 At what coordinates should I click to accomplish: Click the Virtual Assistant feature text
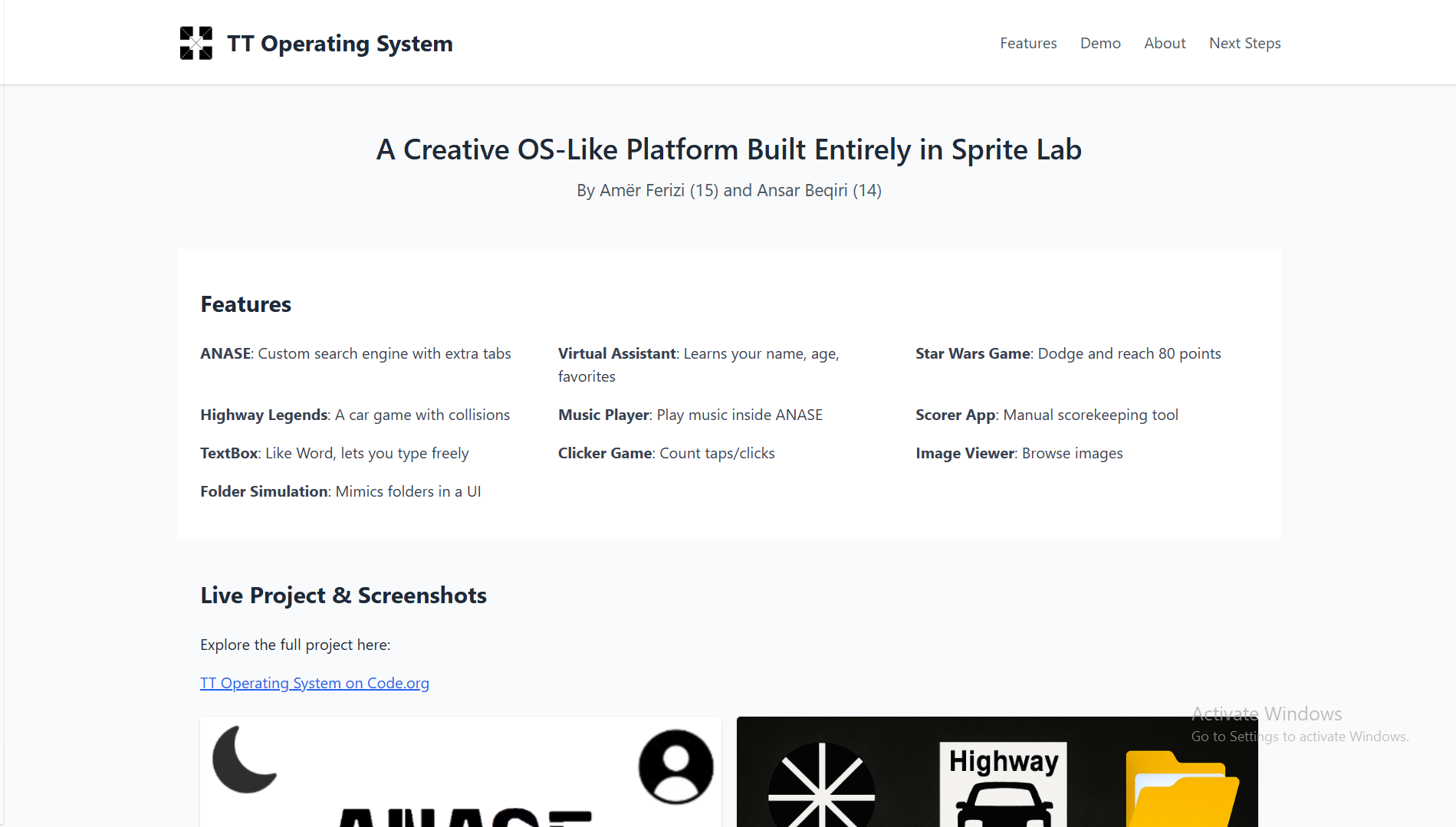point(698,365)
